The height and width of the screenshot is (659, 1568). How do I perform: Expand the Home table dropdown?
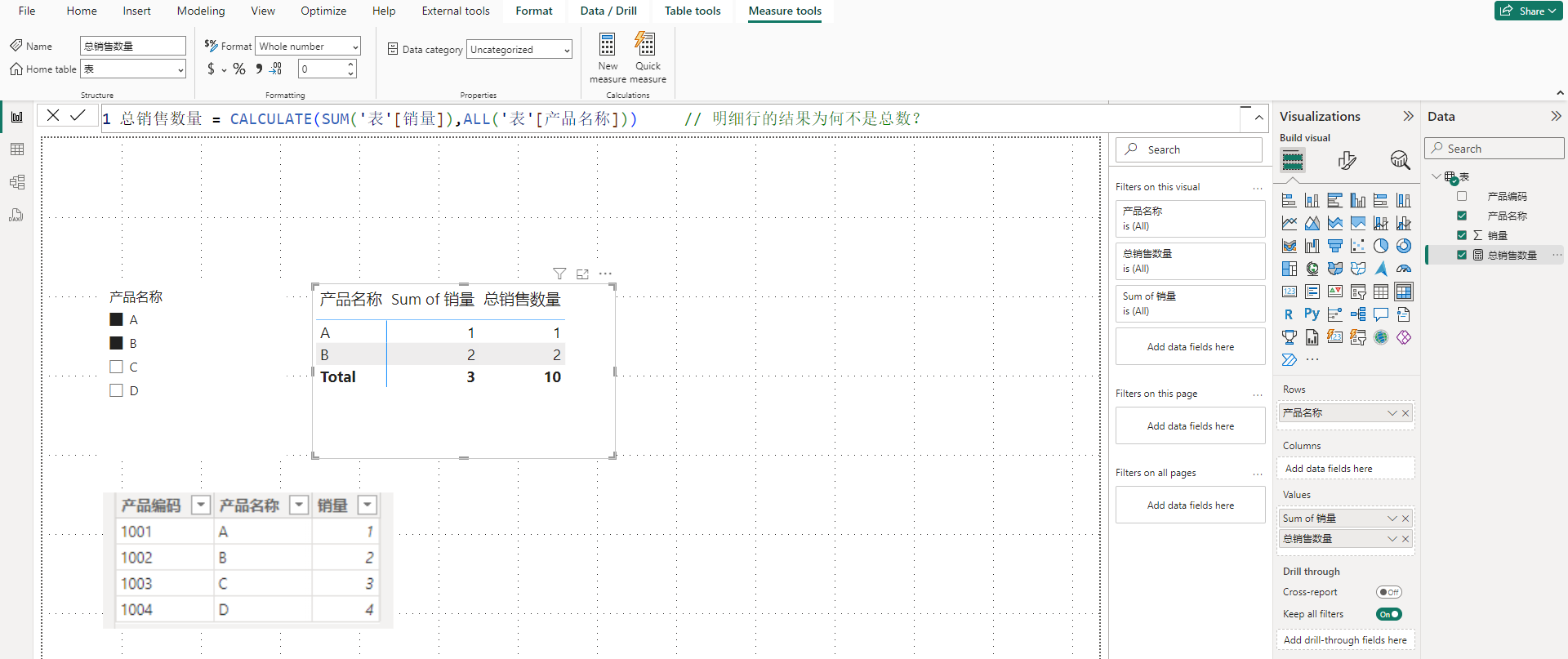pyautogui.click(x=133, y=69)
